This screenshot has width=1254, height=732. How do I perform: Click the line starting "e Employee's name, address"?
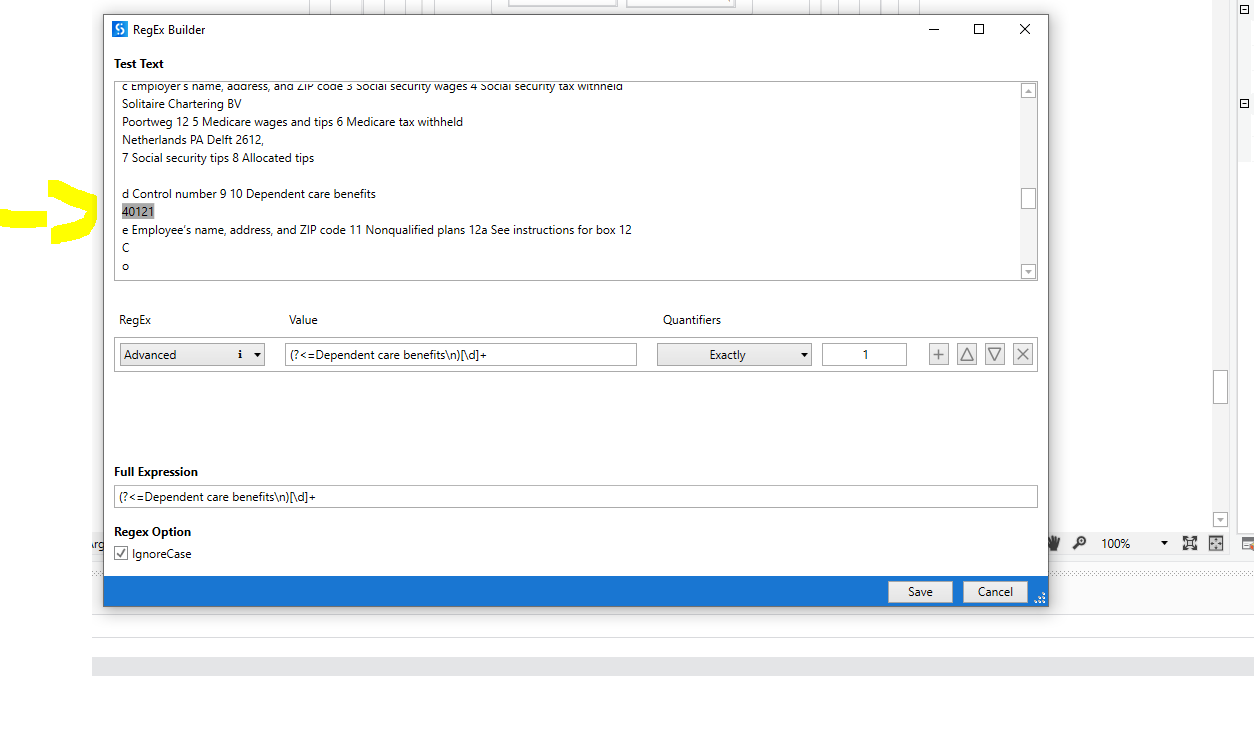click(377, 229)
